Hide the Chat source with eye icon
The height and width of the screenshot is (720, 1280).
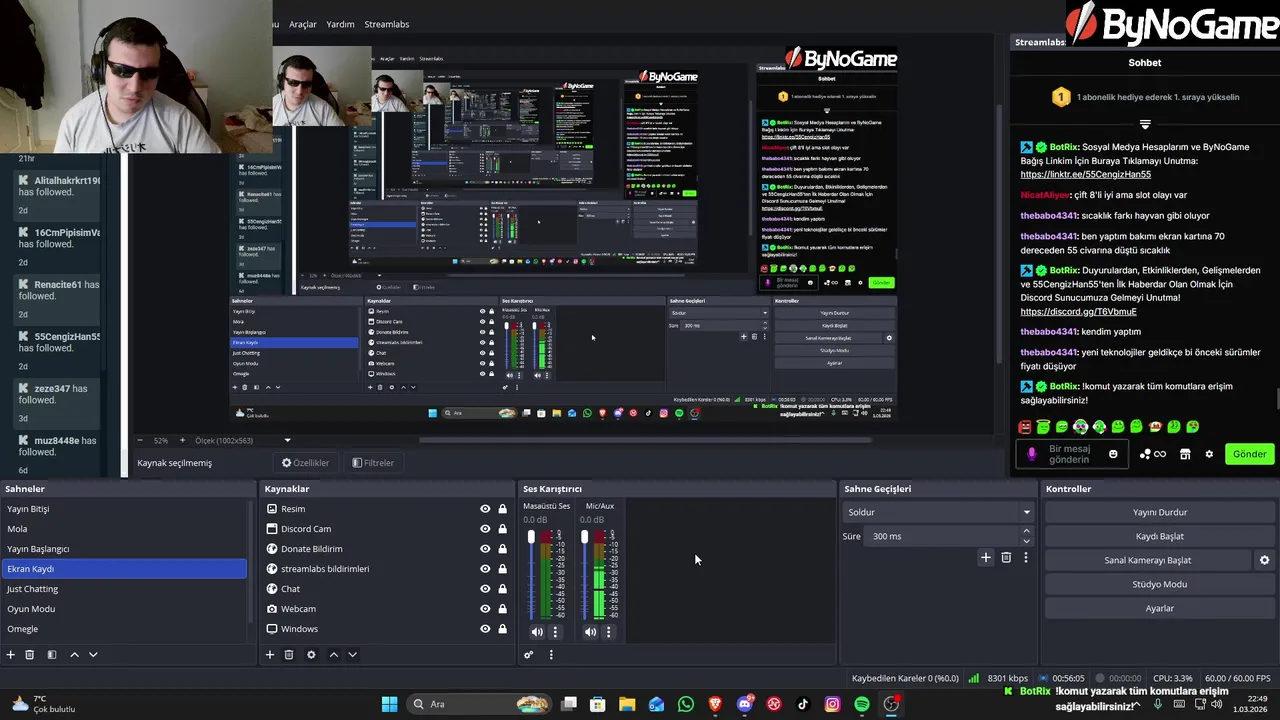485,589
